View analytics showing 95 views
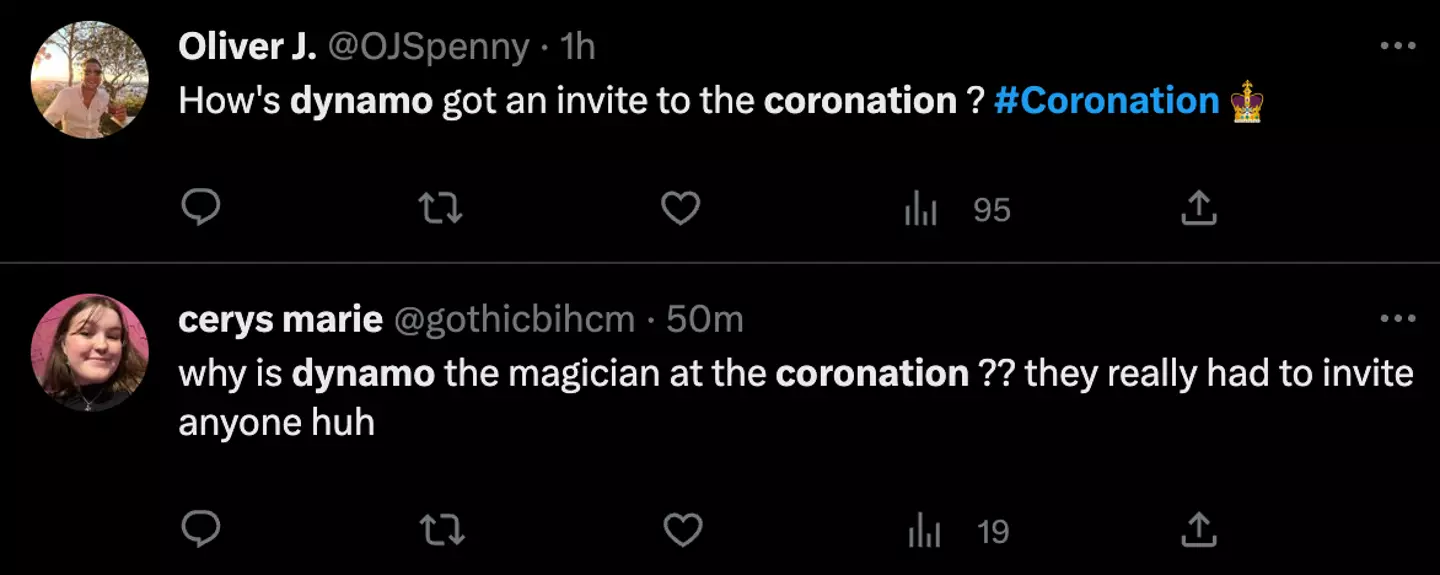The height and width of the screenshot is (575, 1440). tap(957, 209)
